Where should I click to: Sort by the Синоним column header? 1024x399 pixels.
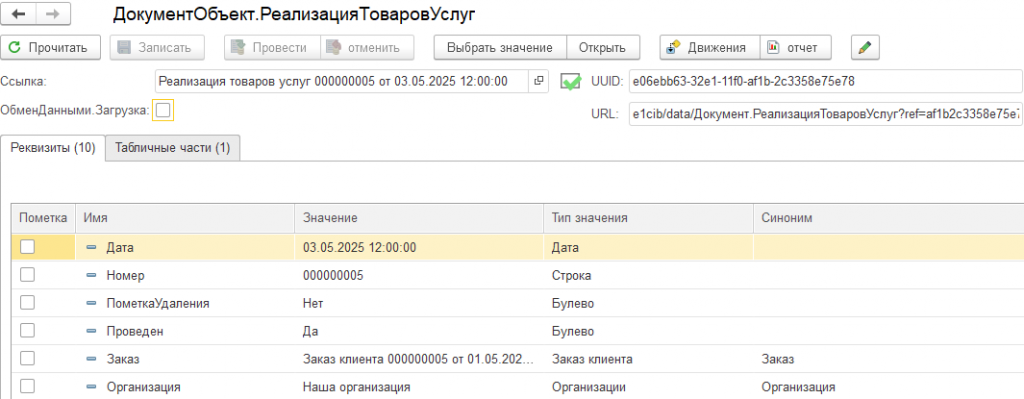[888, 219]
